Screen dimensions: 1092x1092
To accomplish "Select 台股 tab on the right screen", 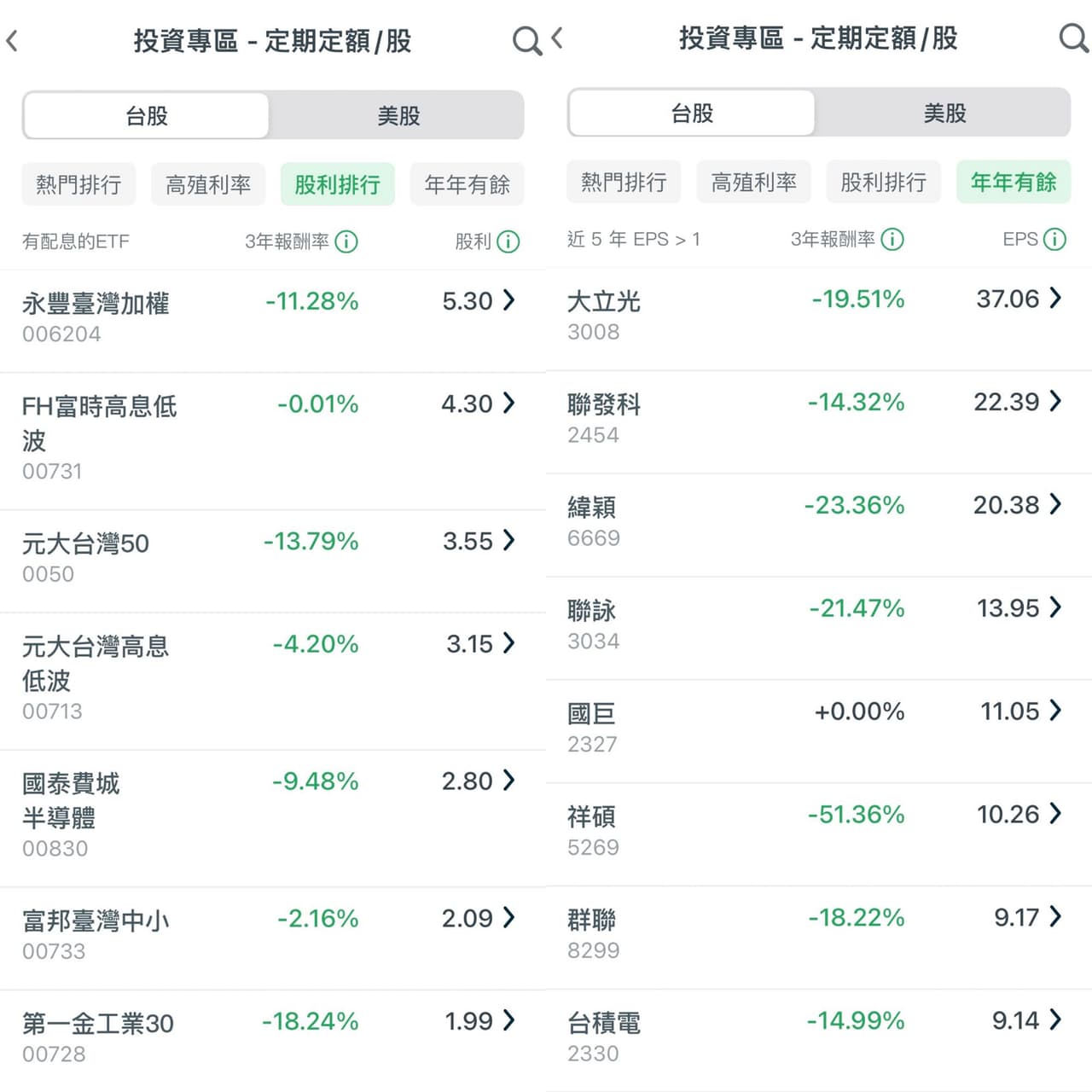I will click(x=692, y=113).
